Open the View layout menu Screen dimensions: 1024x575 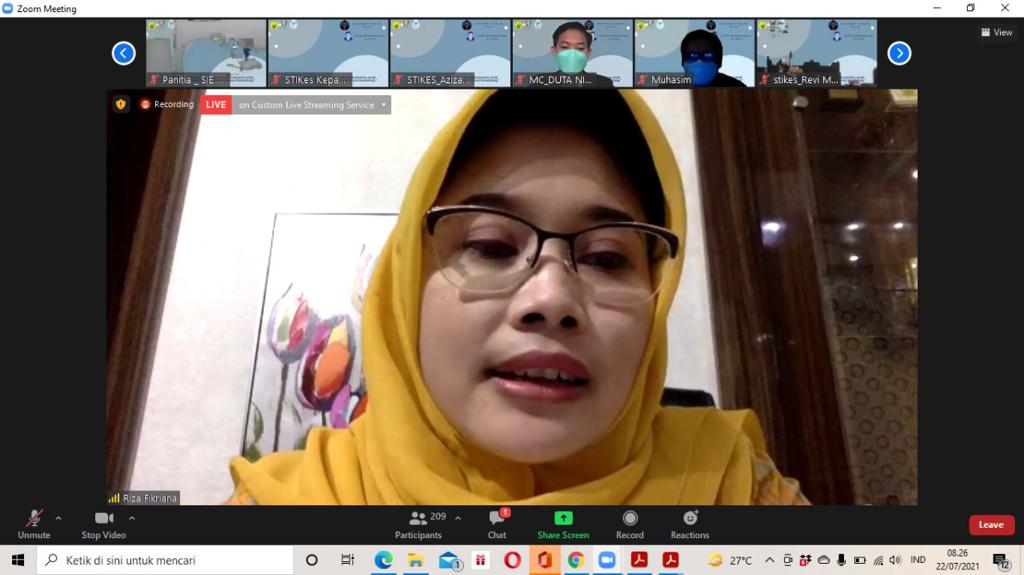pyautogui.click(x=997, y=32)
